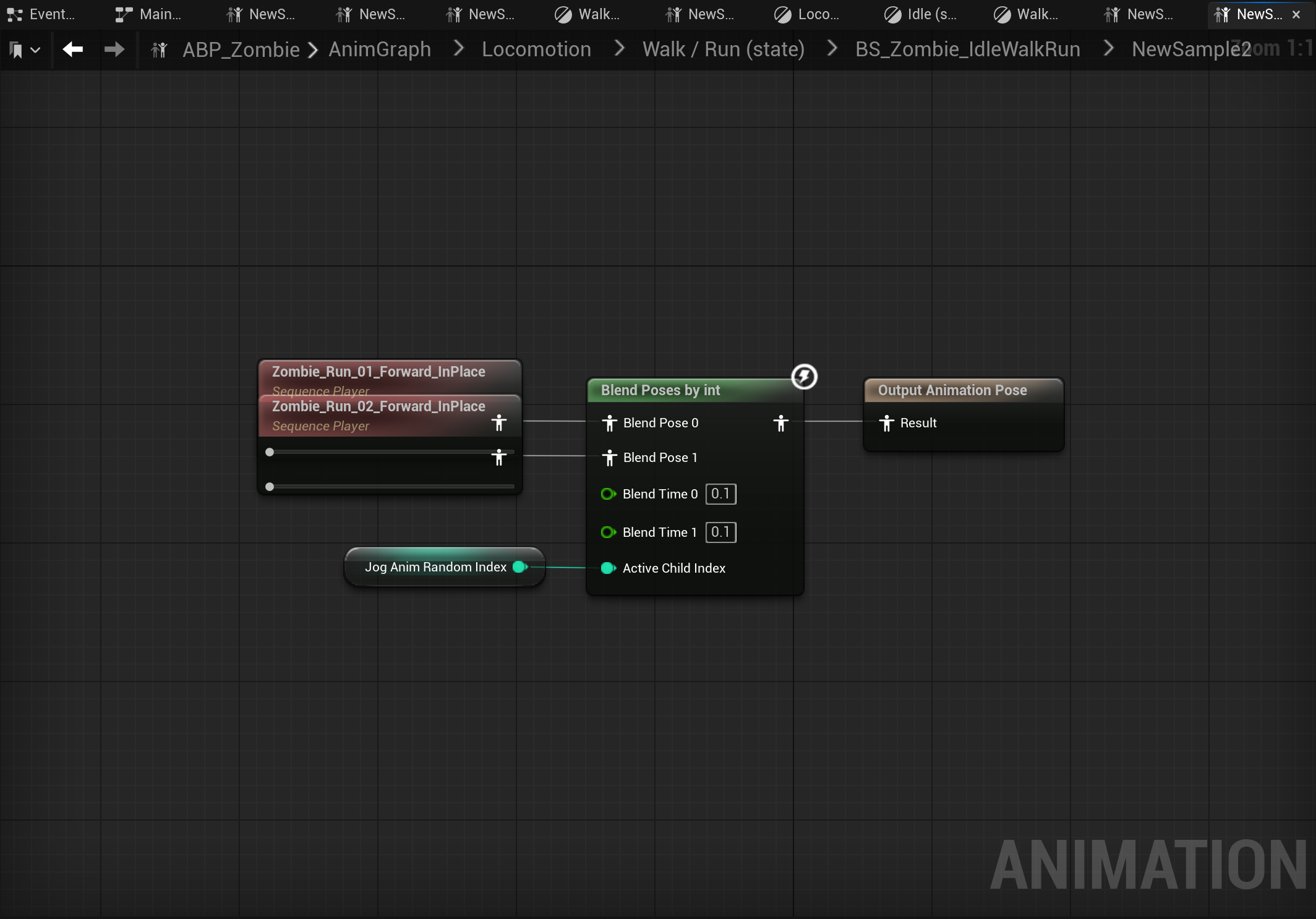Click Jog Anim Random Index output pin
Screen dimensions: 1316x919
(x=520, y=567)
